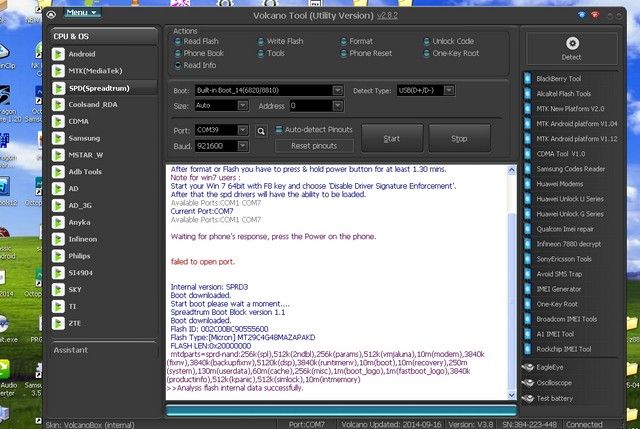Viewport: 640px width, 429px height.
Task: Open the SI4904 platform icon
Action: click(x=58, y=273)
